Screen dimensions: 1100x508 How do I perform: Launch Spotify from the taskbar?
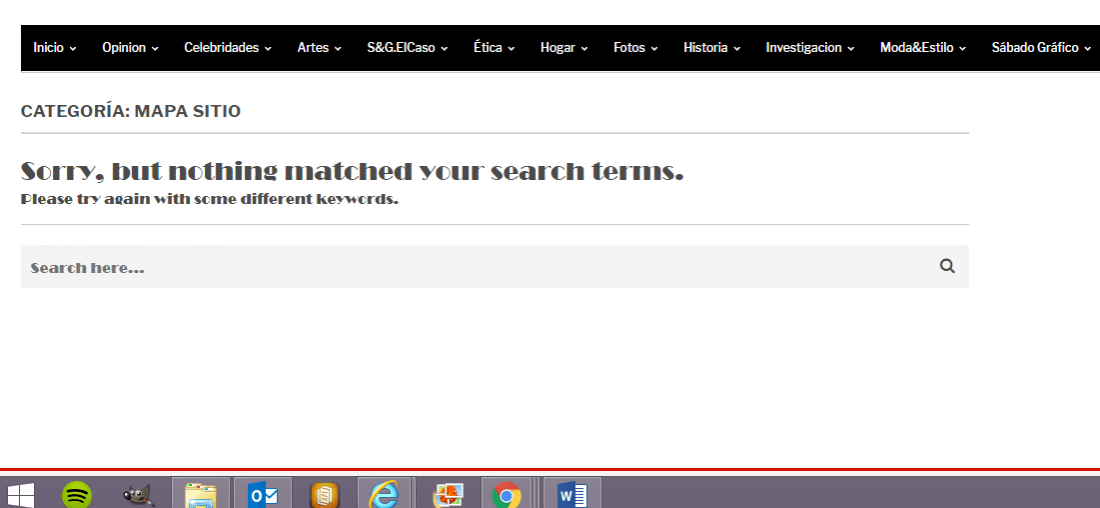coord(76,495)
